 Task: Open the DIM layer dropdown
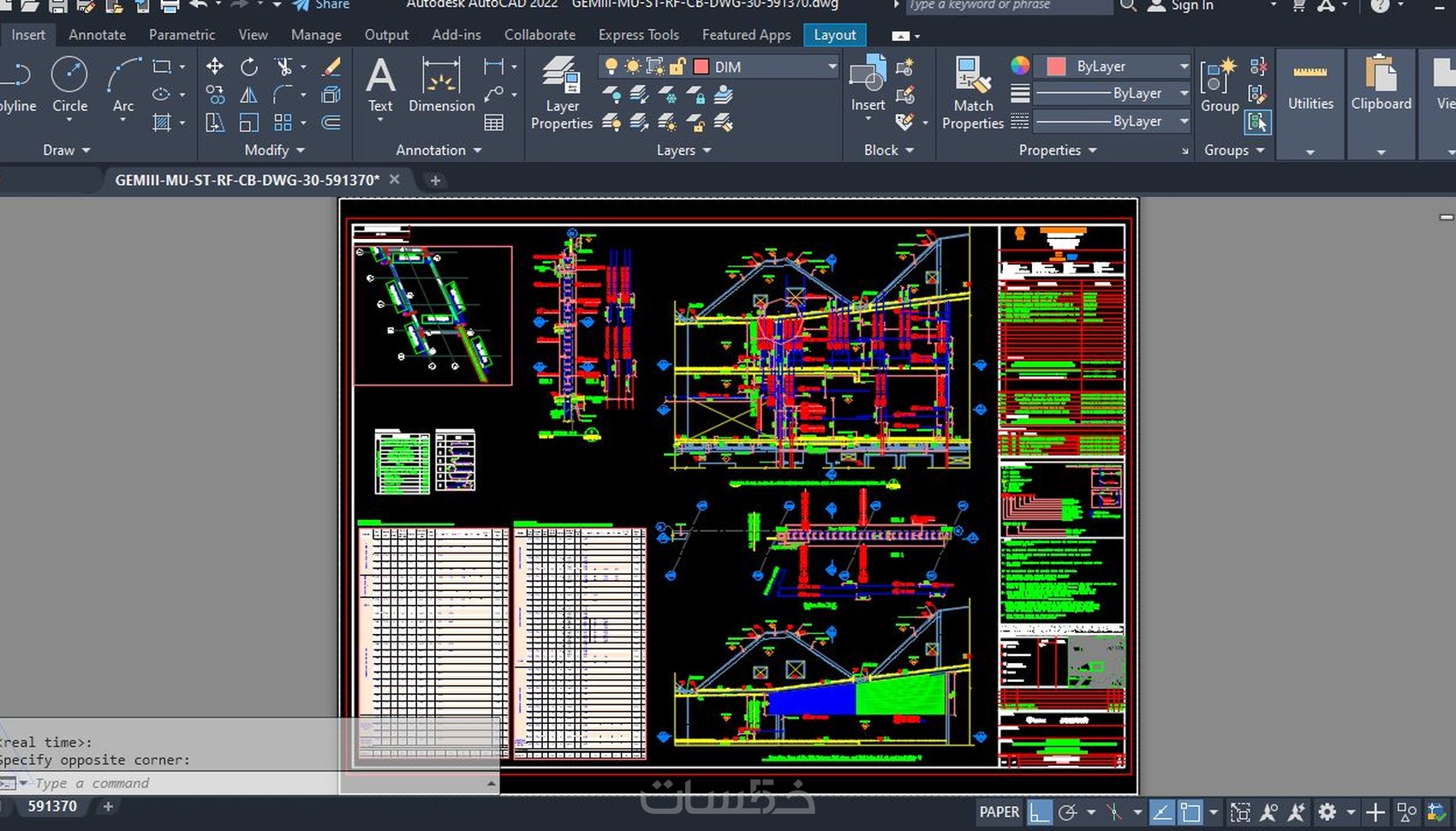[x=831, y=67]
